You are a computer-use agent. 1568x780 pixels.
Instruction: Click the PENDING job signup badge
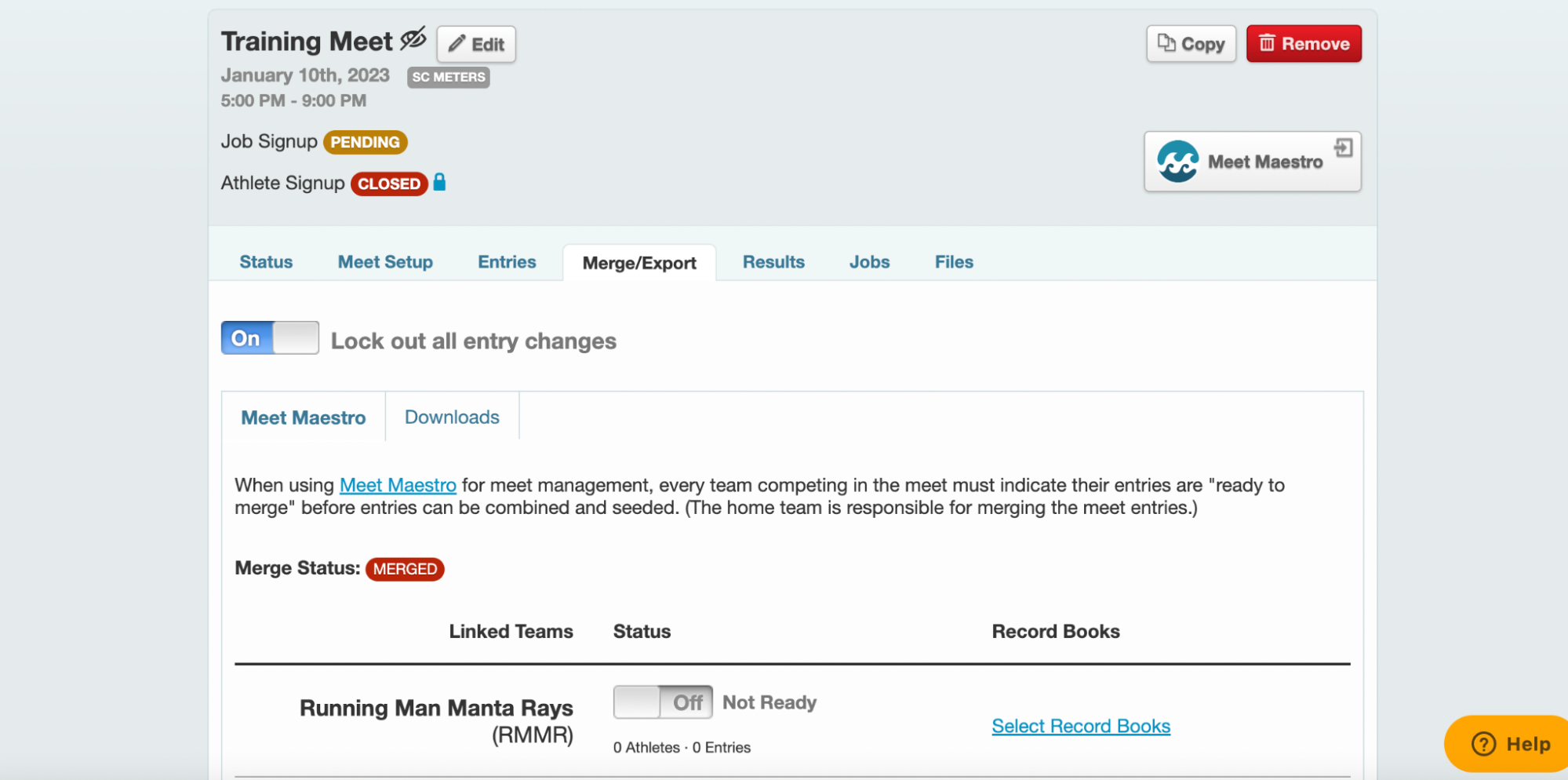click(x=365, y=142)
